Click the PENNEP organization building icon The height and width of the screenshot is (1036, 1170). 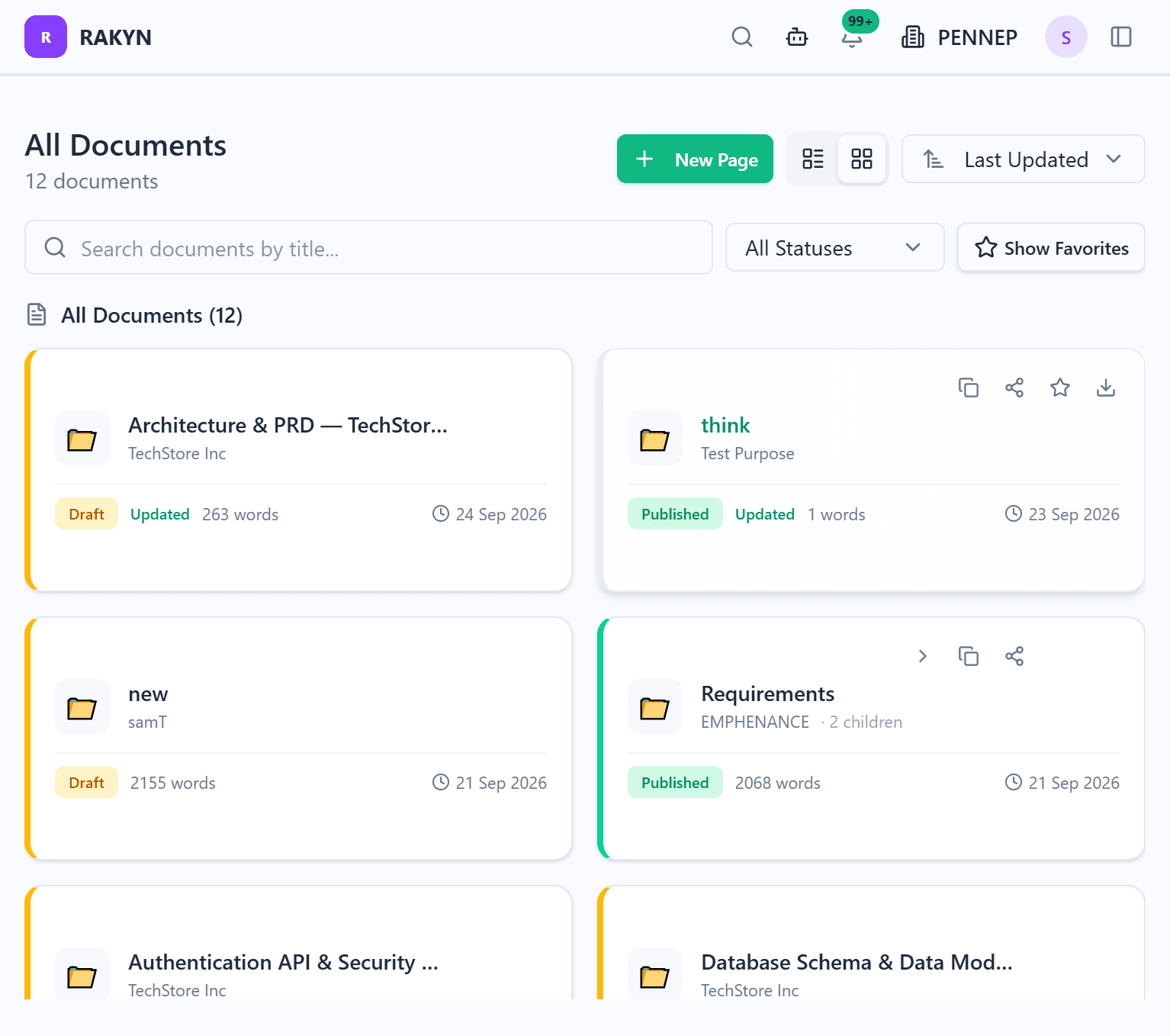(913, 37)
